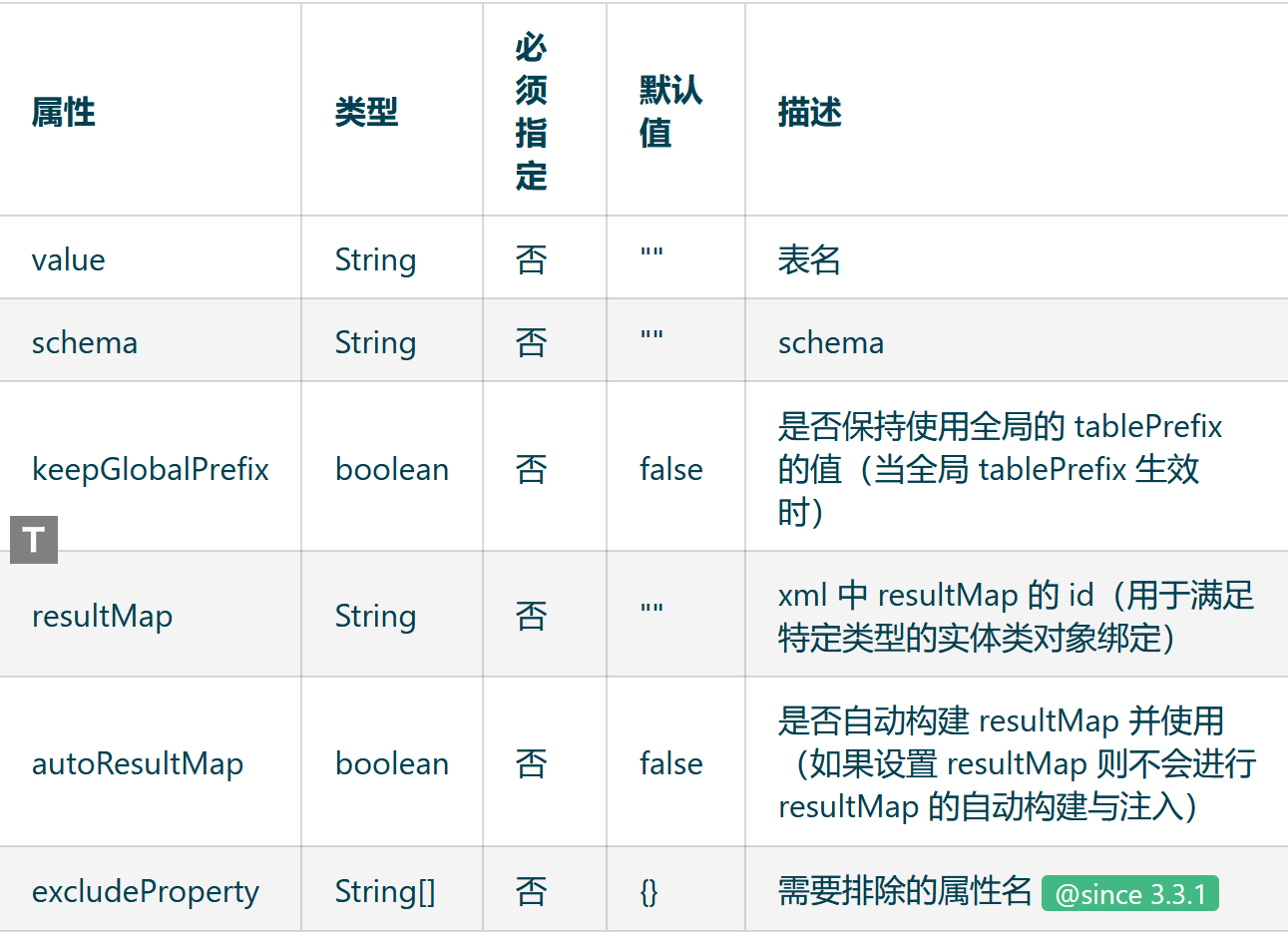Click the 必须指定 column header
Screen dimensions: 1288x939
531,111
